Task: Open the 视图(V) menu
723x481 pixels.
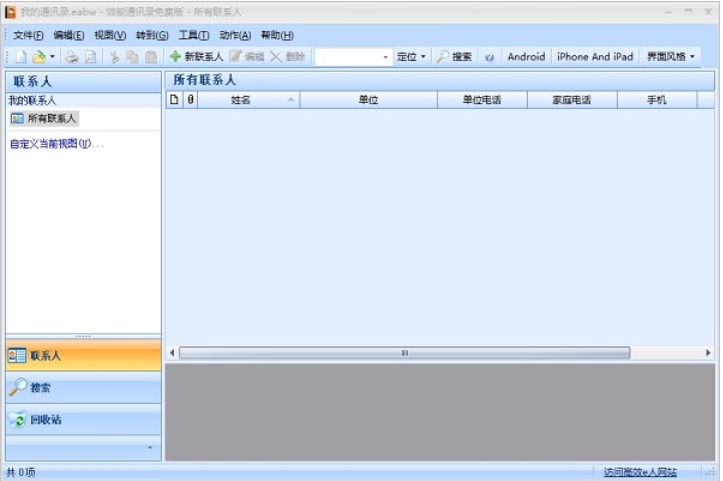Action: tap(110, 35)
